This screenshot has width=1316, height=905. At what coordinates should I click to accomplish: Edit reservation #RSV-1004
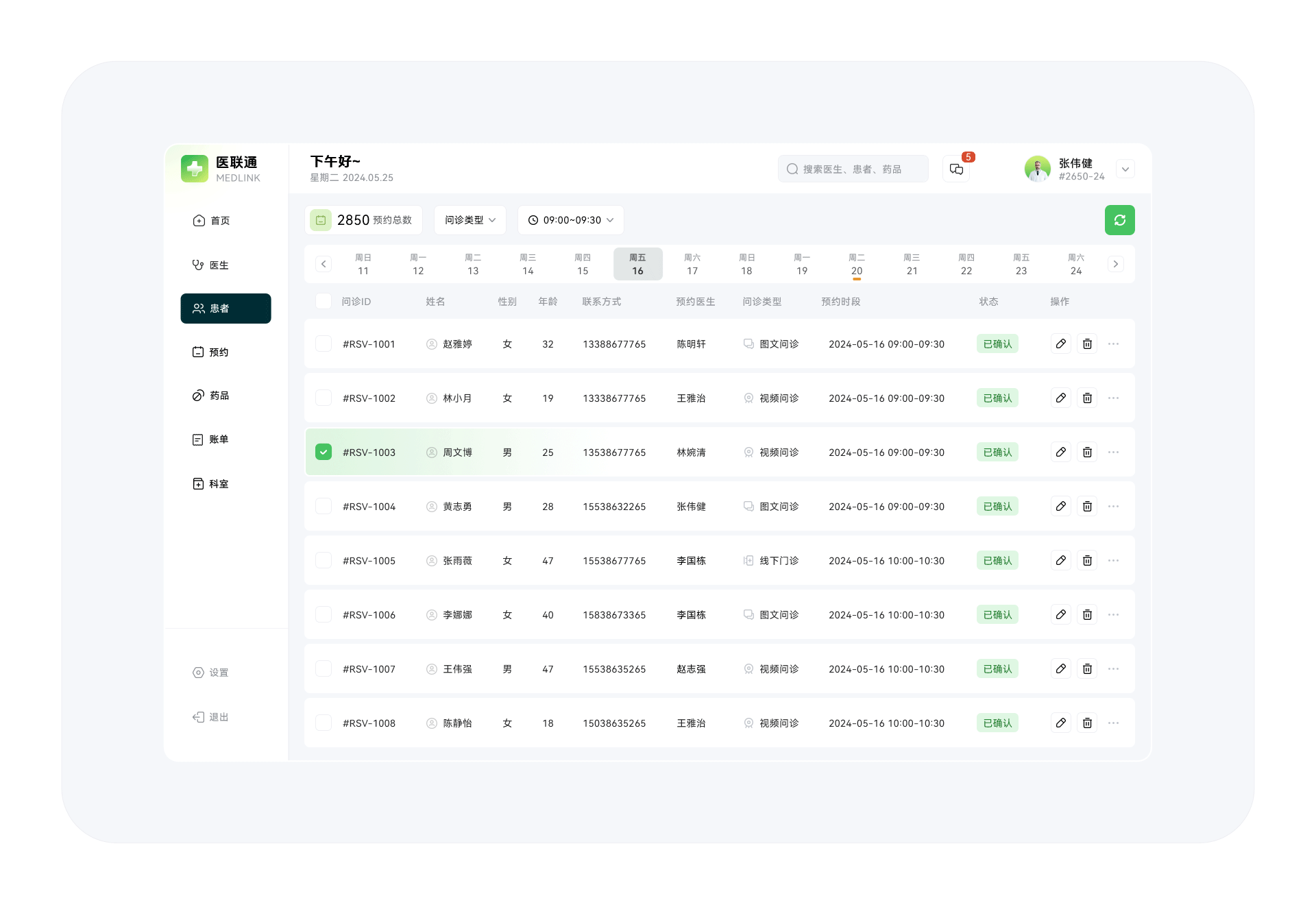(x=1060, y=506)
